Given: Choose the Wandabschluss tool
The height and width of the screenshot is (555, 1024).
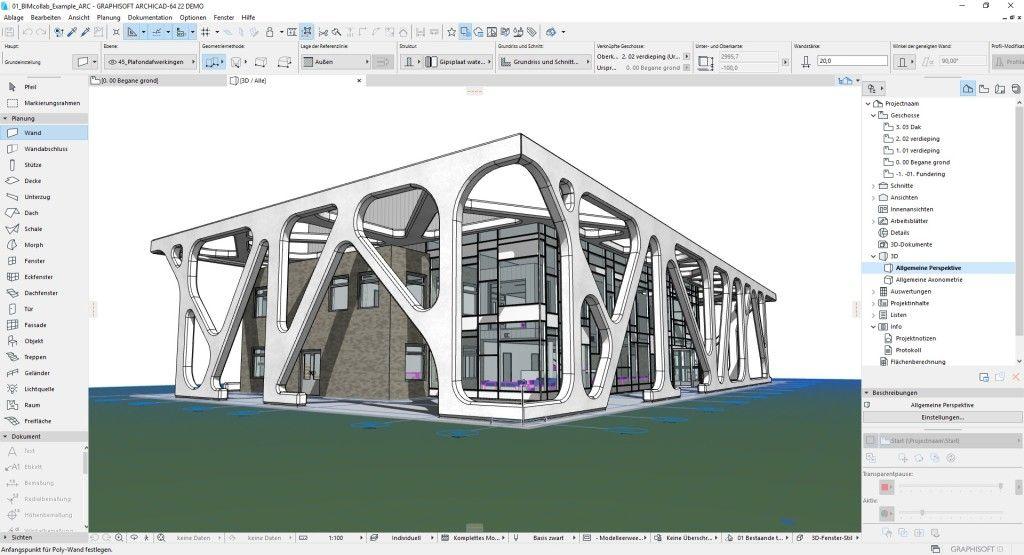Looking at the screenshot, I should click(x=44, y=149).
